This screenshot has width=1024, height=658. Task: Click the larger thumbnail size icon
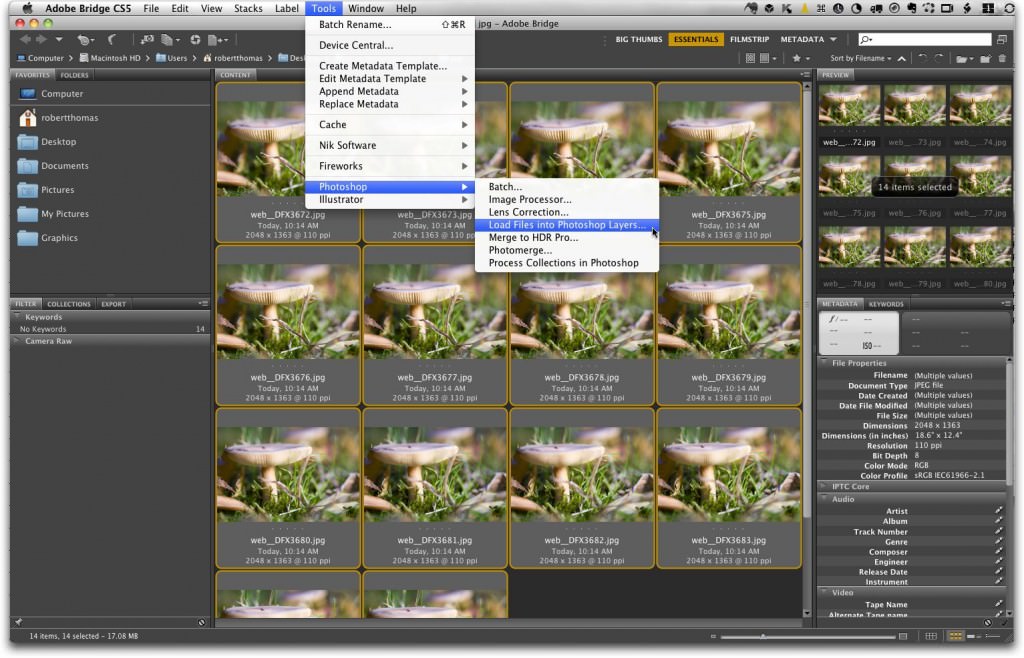coord(903,636)
